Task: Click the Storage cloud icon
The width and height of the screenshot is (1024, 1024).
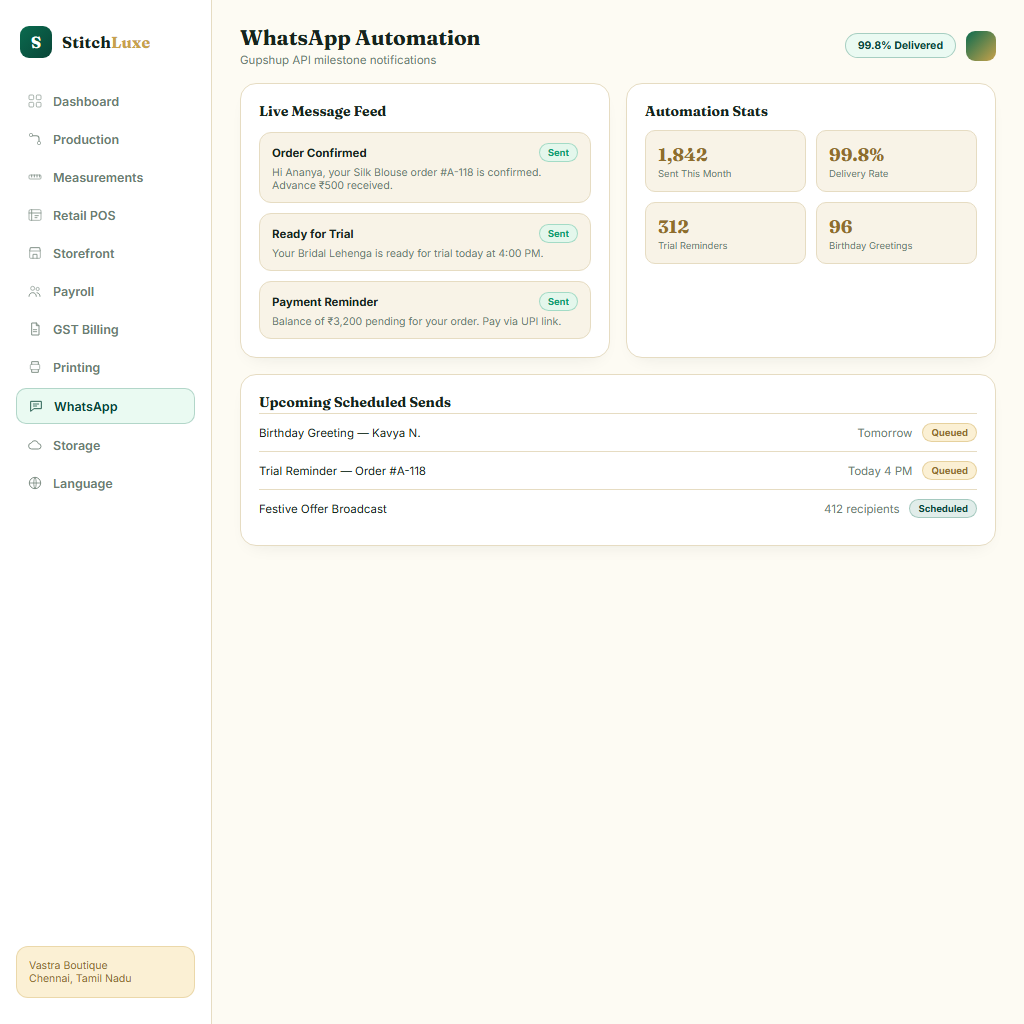Action: (x=35, y=445)
